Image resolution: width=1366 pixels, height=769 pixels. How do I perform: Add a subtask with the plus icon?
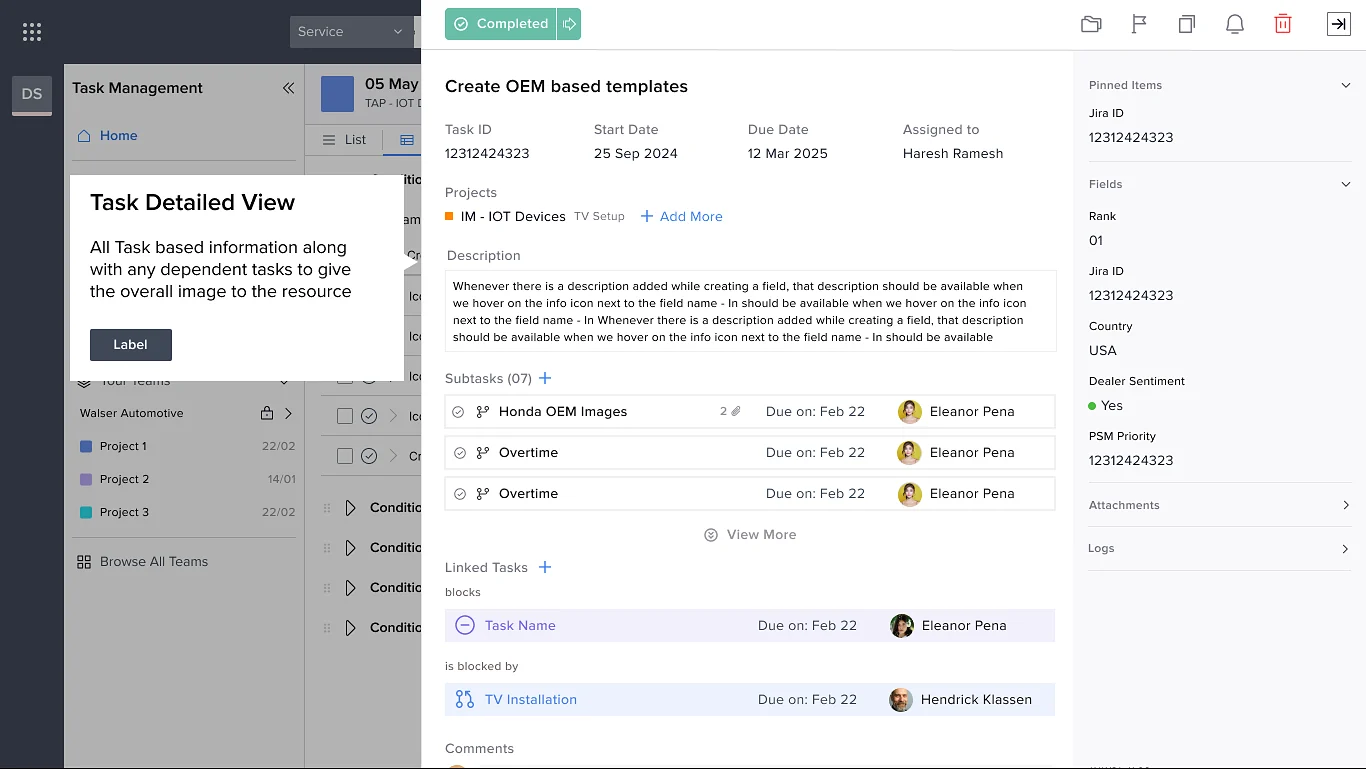(545, 378)
